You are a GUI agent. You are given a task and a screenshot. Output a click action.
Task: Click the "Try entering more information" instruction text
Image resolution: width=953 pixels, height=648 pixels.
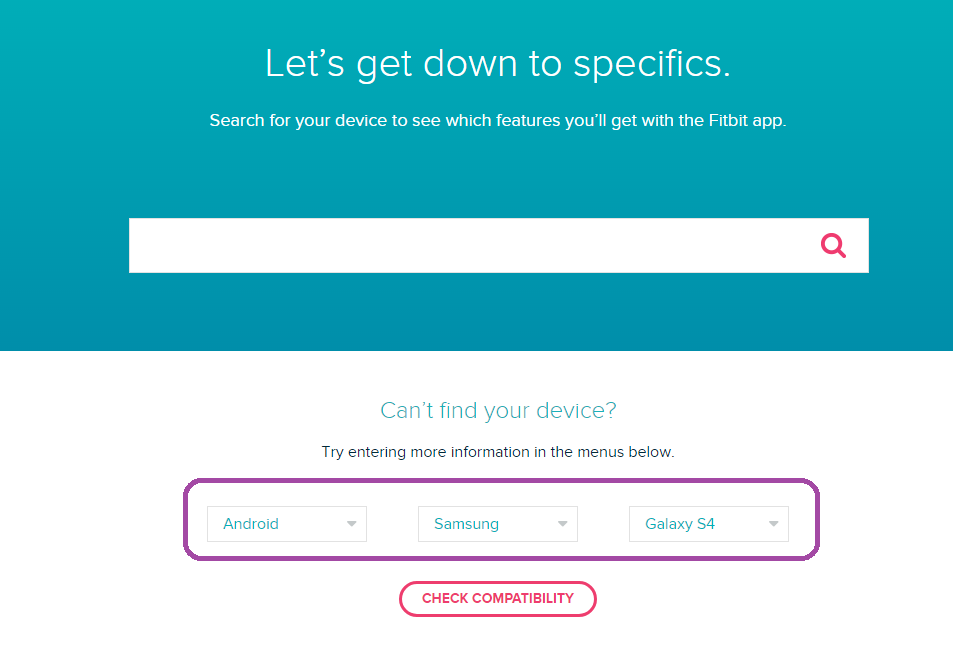498,452
